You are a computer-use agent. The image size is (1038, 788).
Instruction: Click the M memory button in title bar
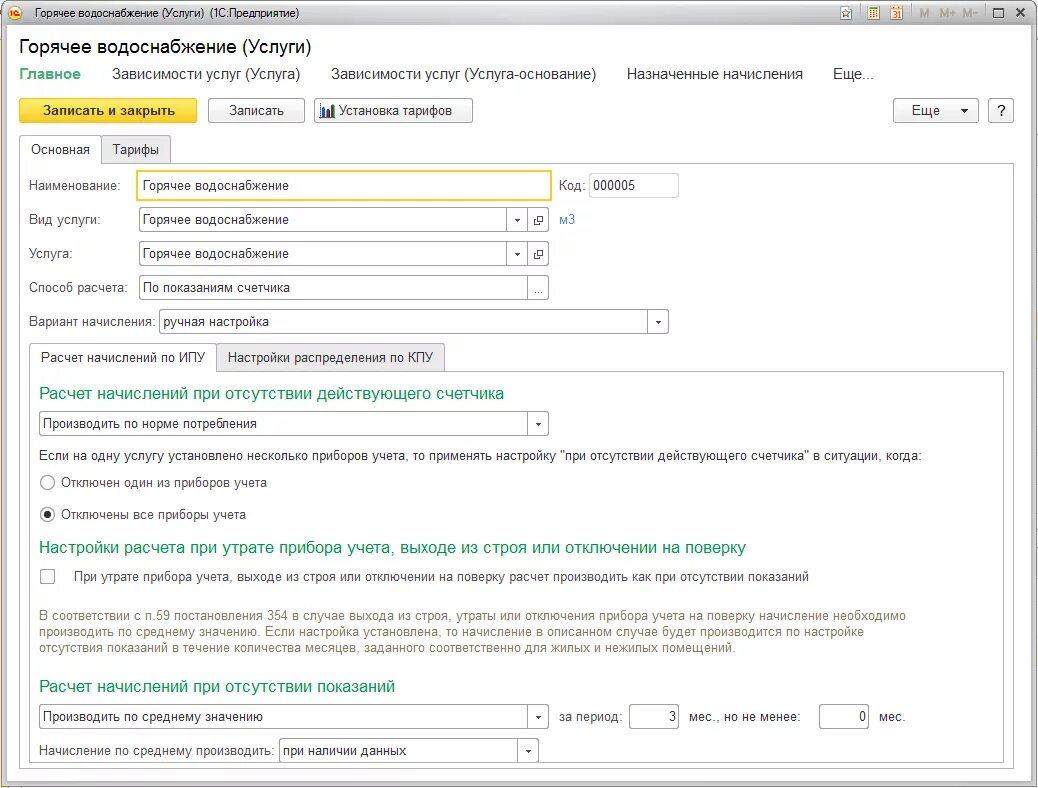point(924,13)
